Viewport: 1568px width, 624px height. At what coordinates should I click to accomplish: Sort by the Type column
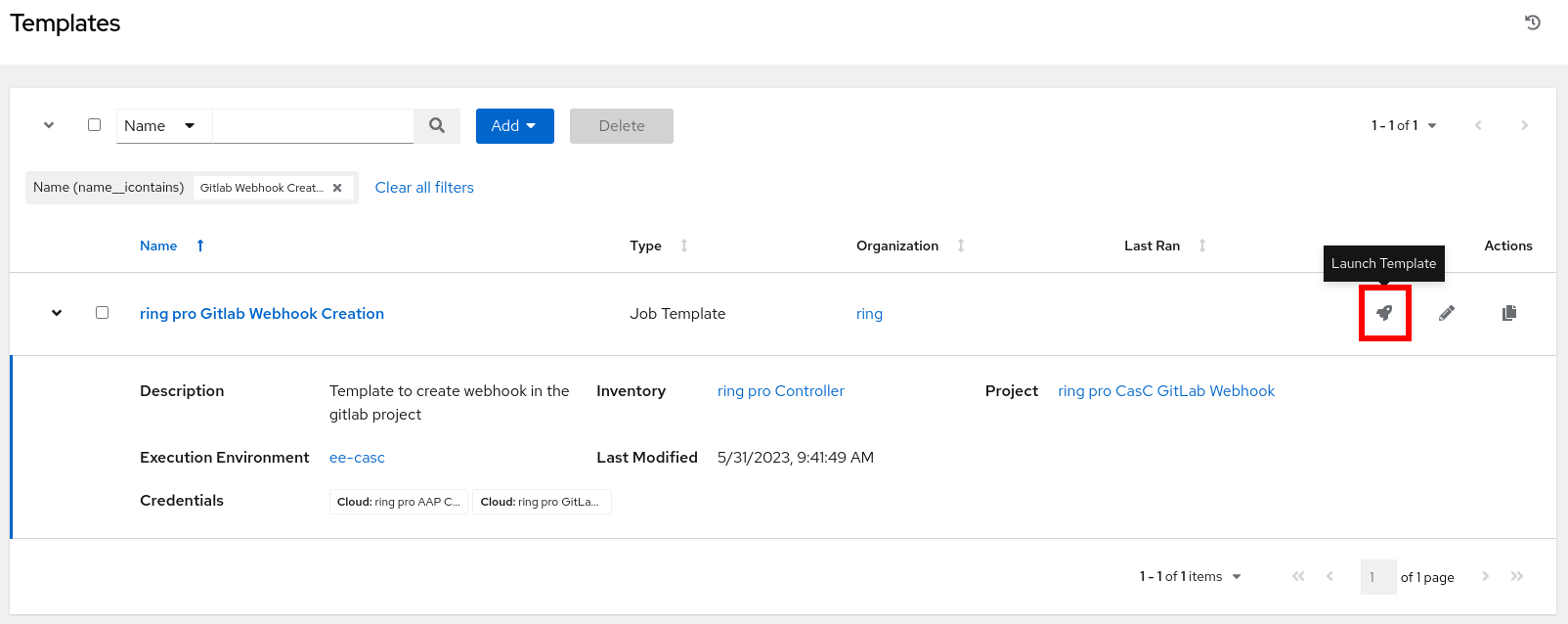click(x=684, y=245)
